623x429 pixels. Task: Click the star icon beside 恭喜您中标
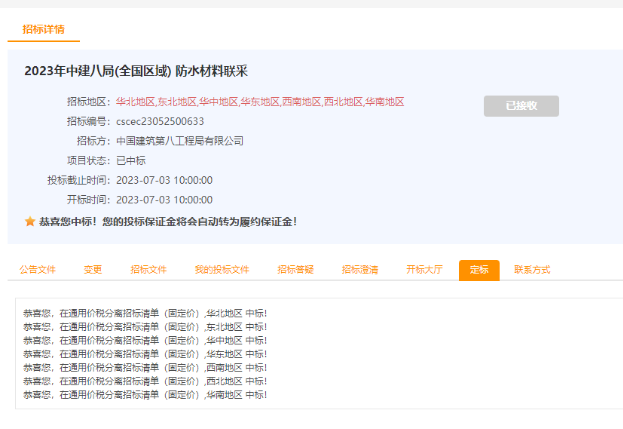pos(30,221)
